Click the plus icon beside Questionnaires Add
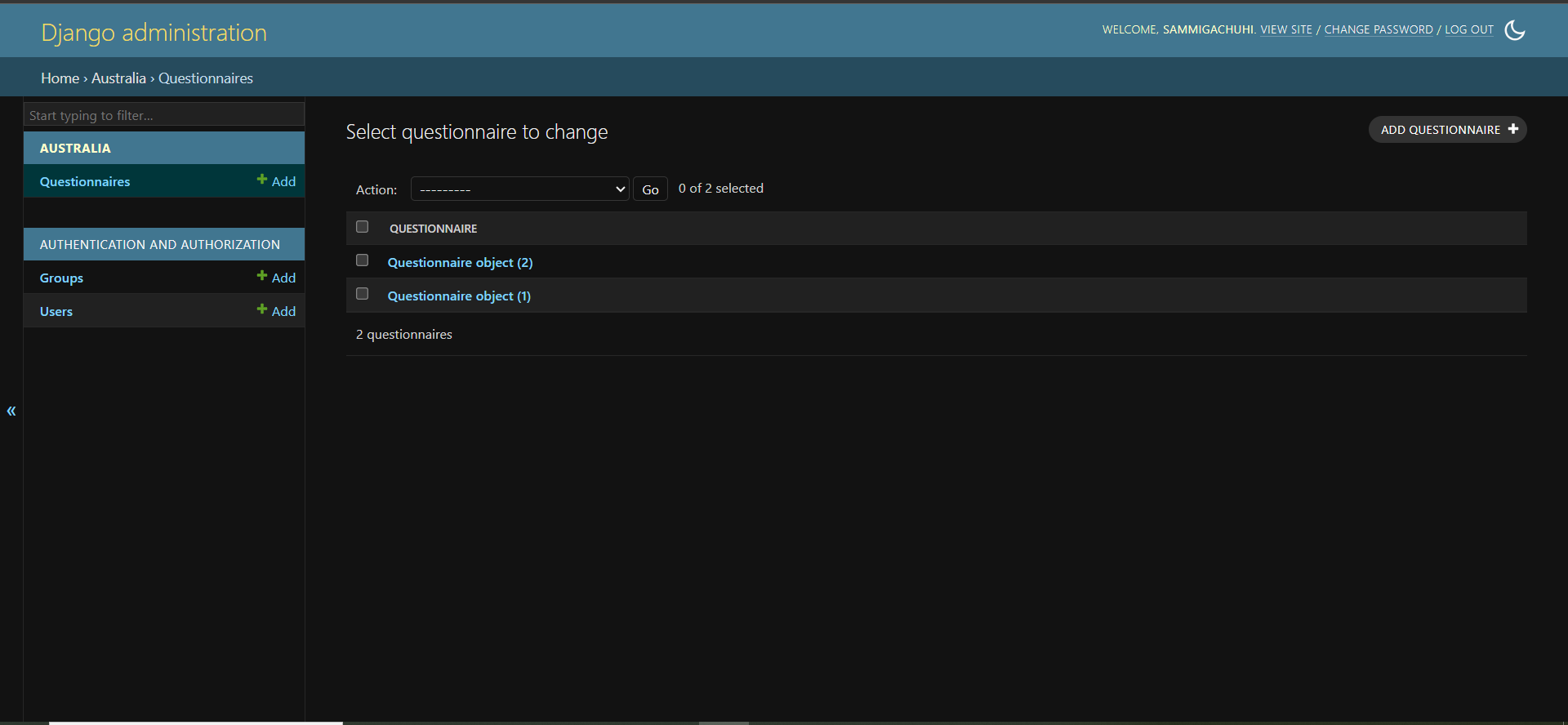1568x725 pixels. 262,180
